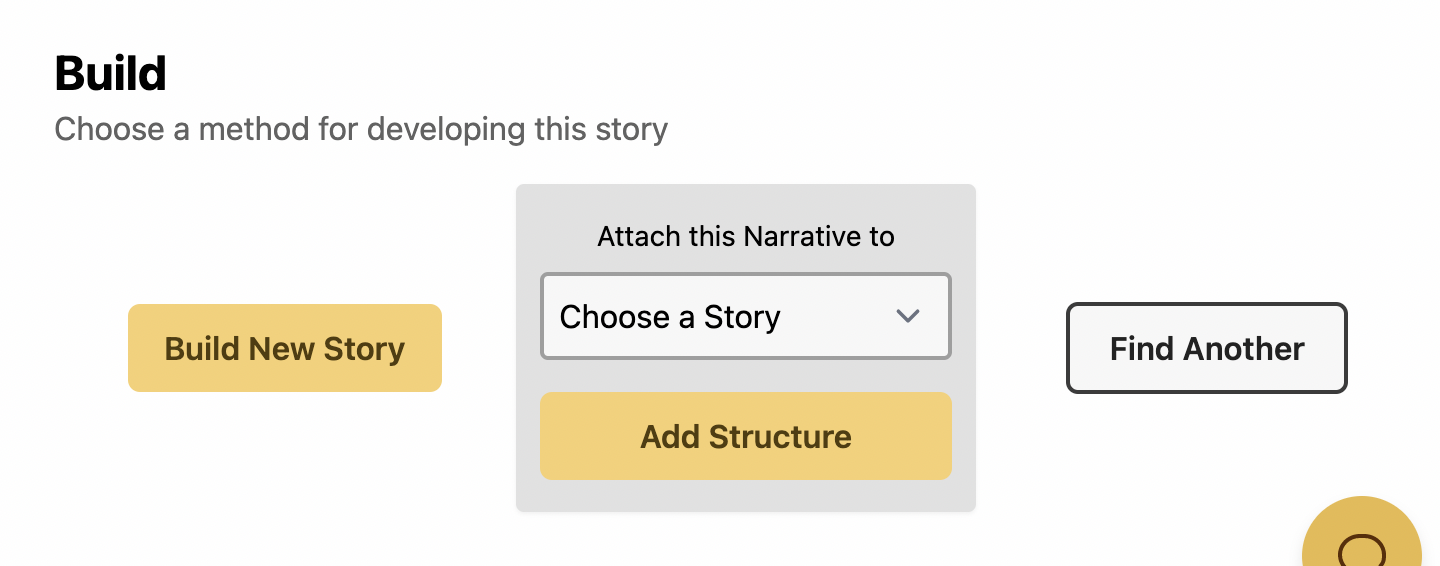This screenshot has height=566, width=1440.
Task: Expand the Choose a Story dropdown
Action: [746, 316]
